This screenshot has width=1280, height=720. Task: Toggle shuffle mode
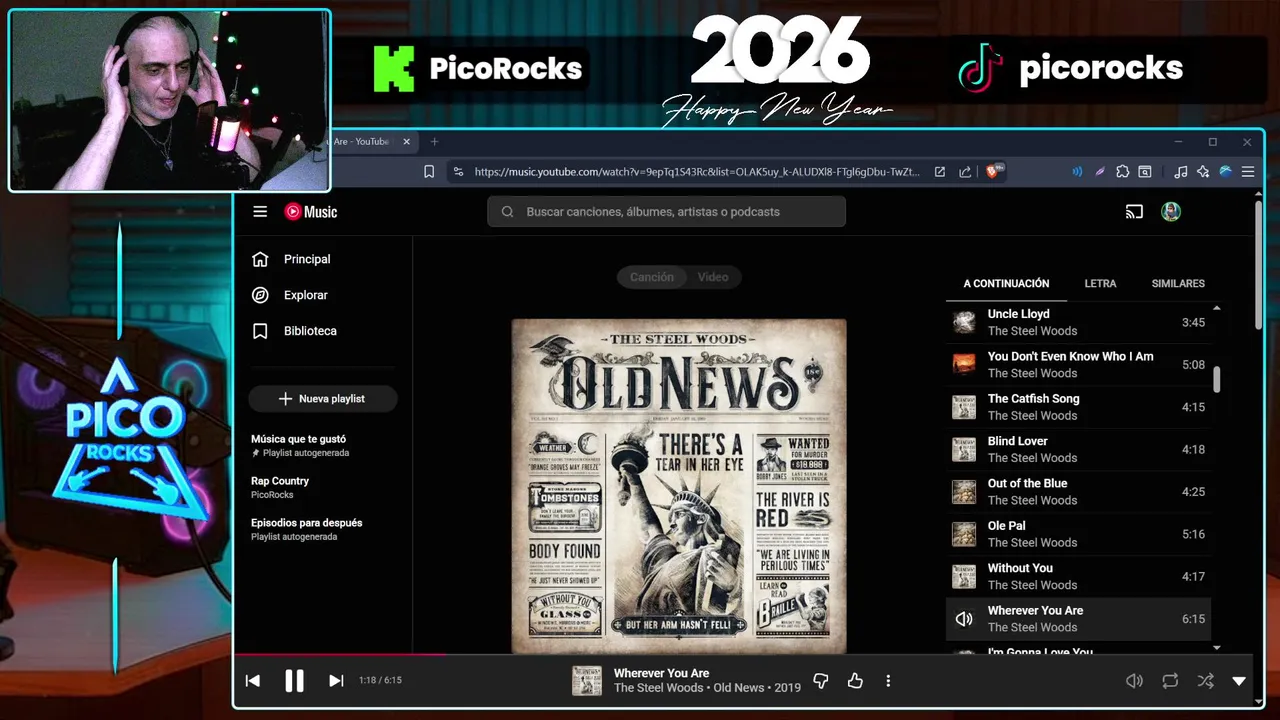coord(1205,681)
